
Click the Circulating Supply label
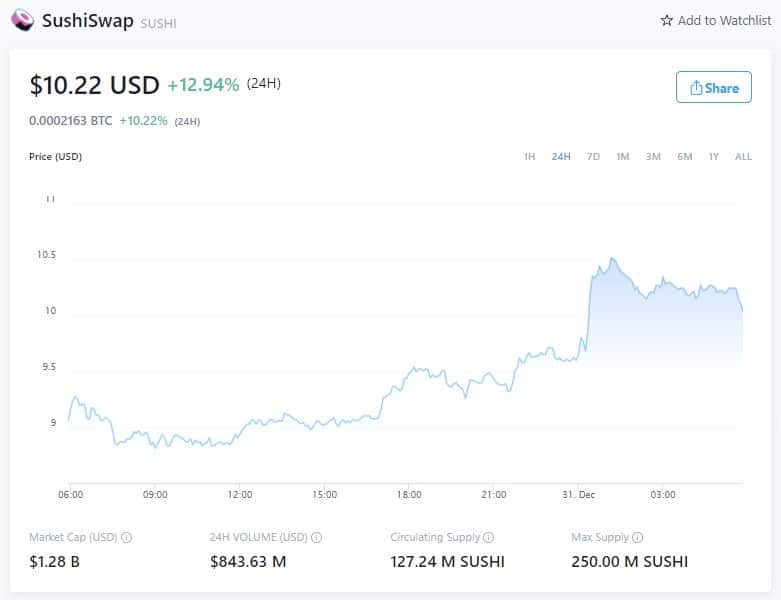(435, 537)
